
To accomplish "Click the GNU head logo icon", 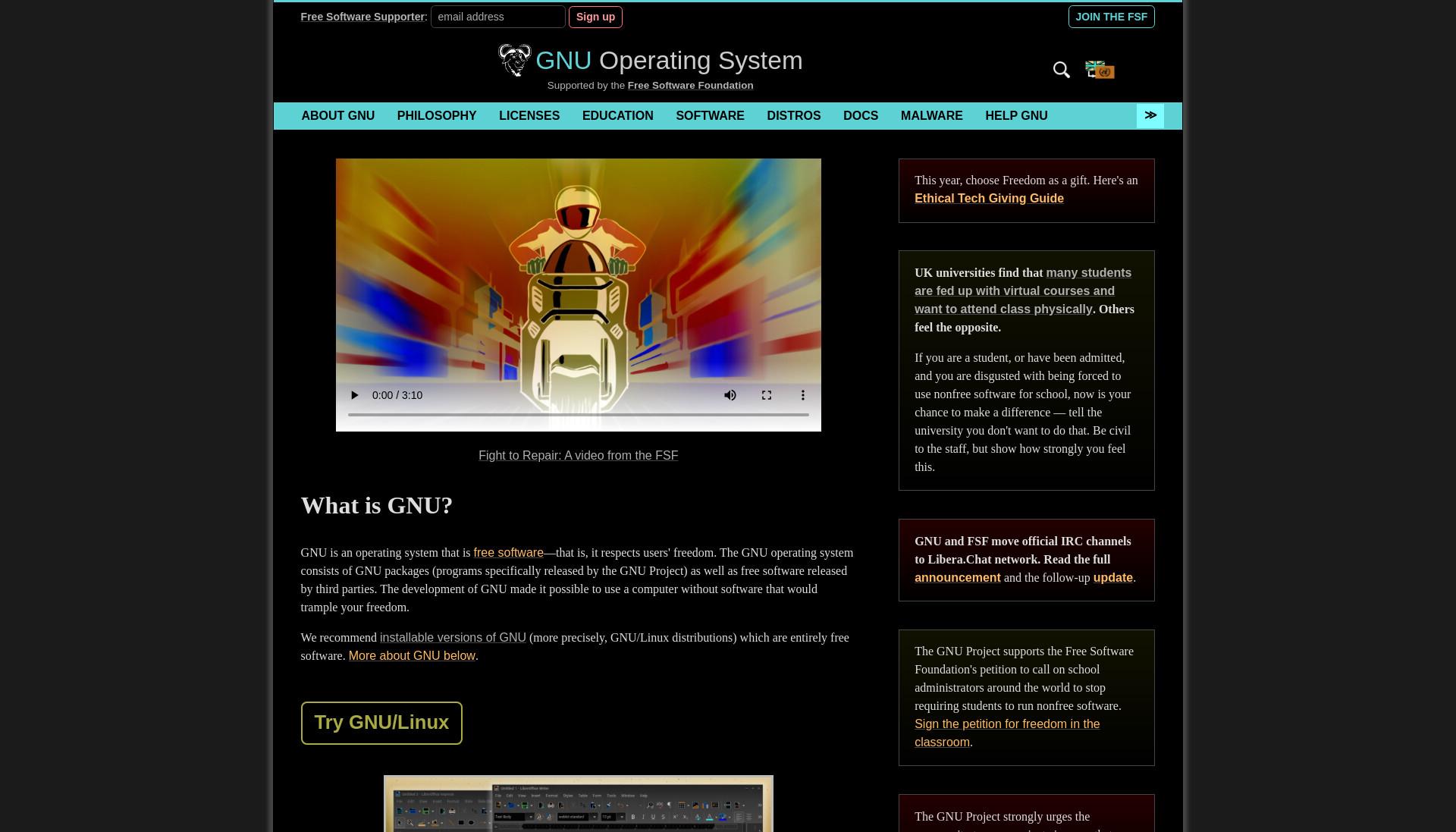I will [x=514, y=60].
